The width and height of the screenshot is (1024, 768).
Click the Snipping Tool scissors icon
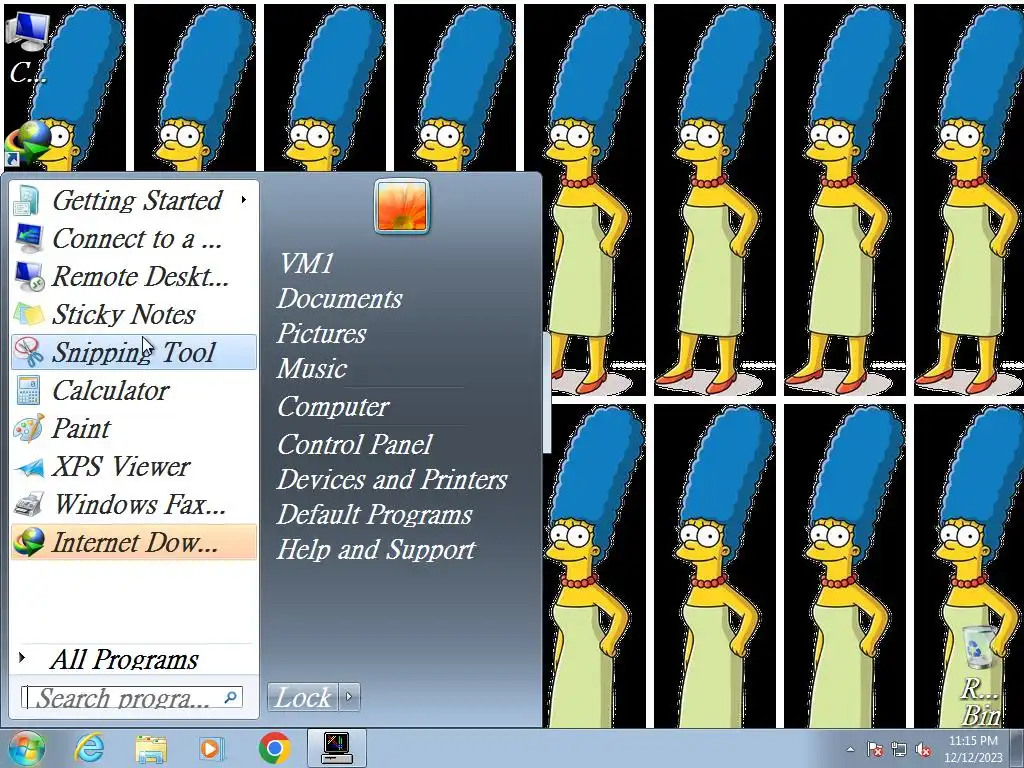[27, 352]
